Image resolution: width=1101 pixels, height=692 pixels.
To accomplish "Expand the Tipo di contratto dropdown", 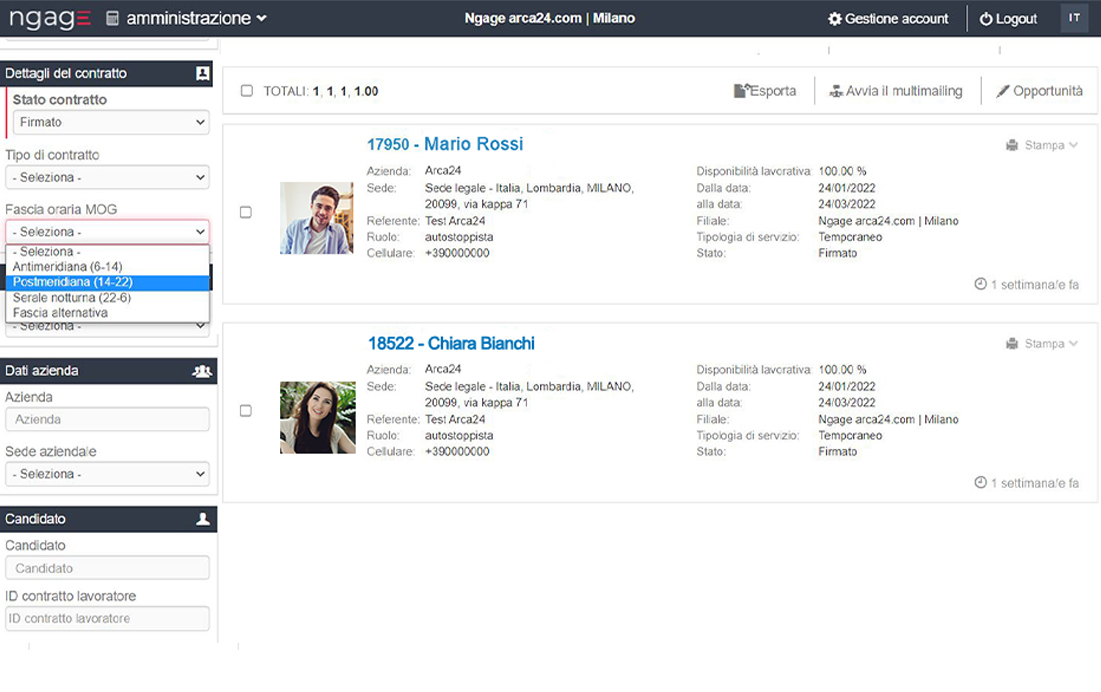I will pyautogui.click(x=109, y=177).
